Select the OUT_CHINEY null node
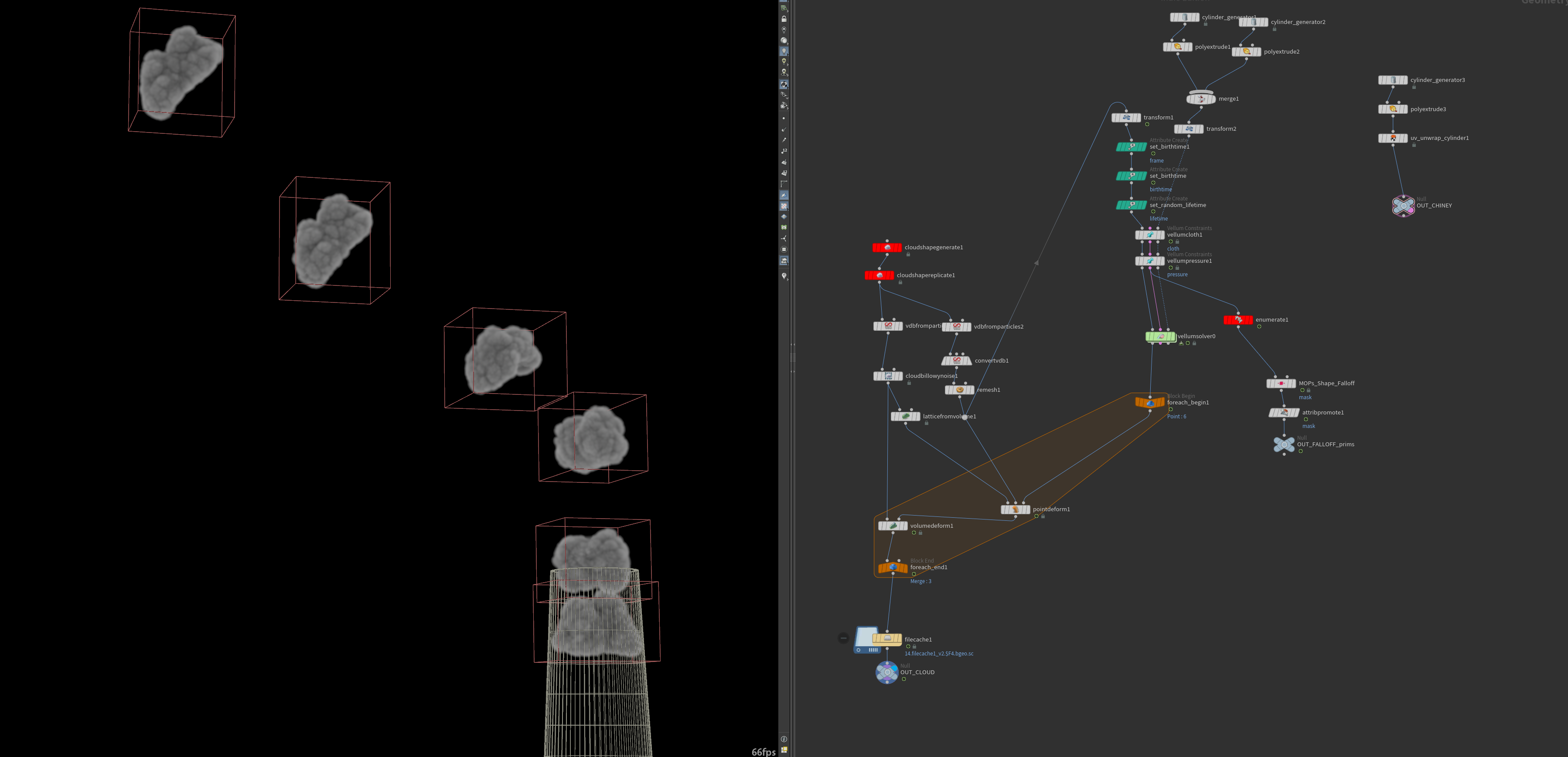The height and width of the screenshot is (757, 1568). [1404, 206]
